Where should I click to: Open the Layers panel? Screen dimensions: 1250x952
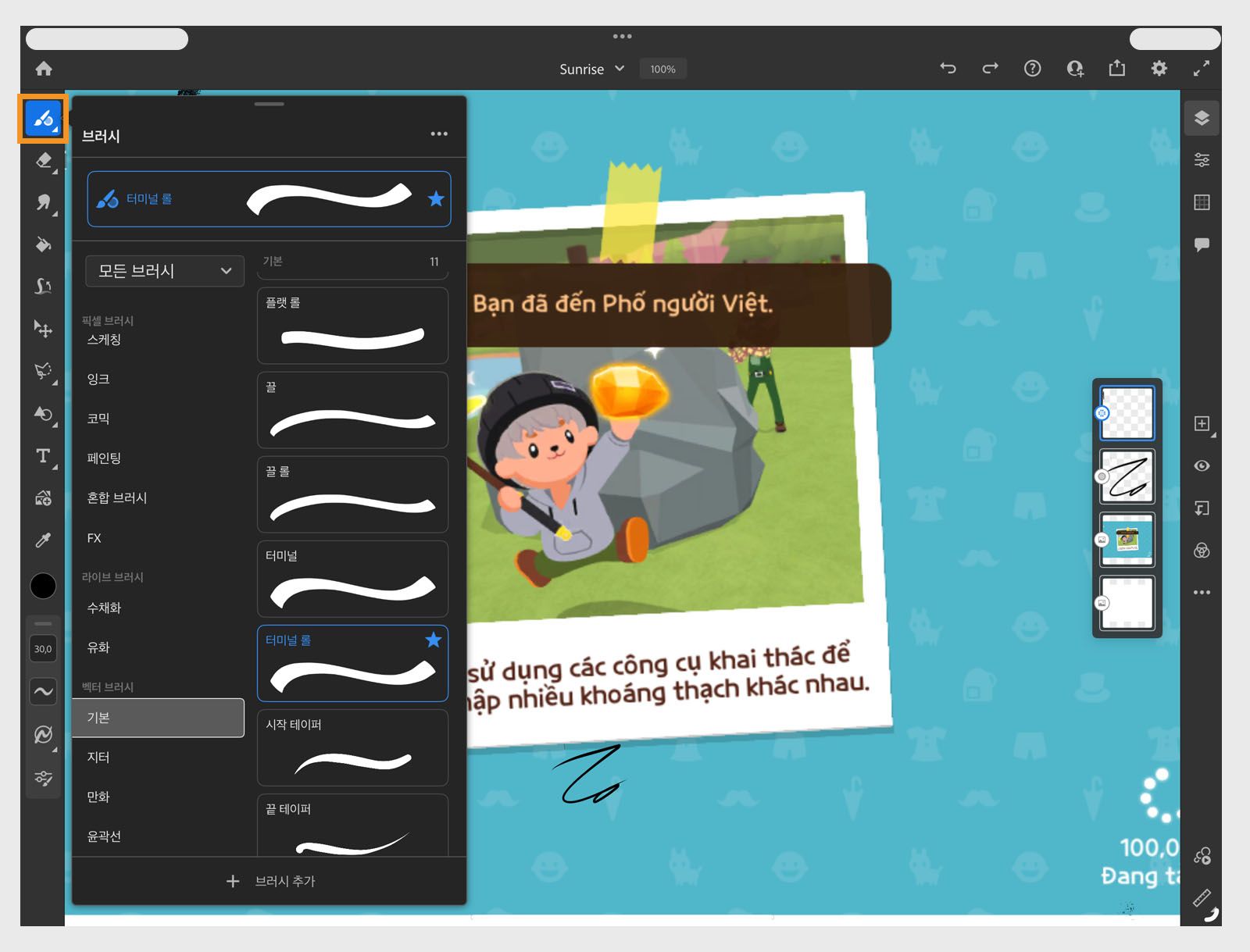point(1202,118)
